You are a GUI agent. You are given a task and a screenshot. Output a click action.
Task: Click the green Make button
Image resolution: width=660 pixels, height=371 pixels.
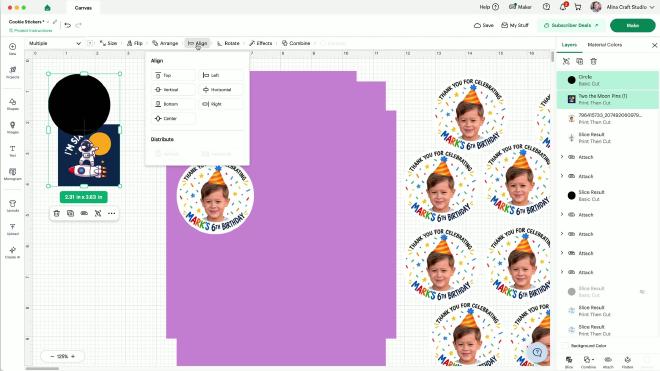pos(633,25)
